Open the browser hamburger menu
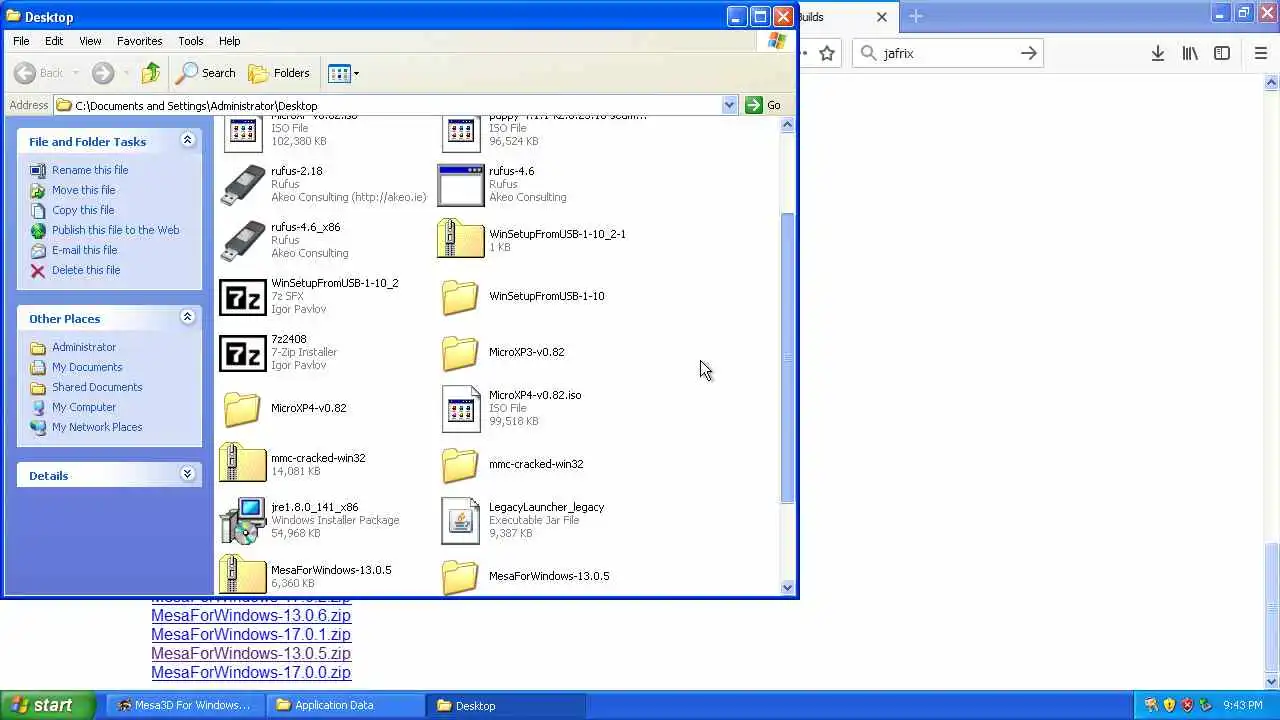1280x720 pixels. (x=1261, y=53)
